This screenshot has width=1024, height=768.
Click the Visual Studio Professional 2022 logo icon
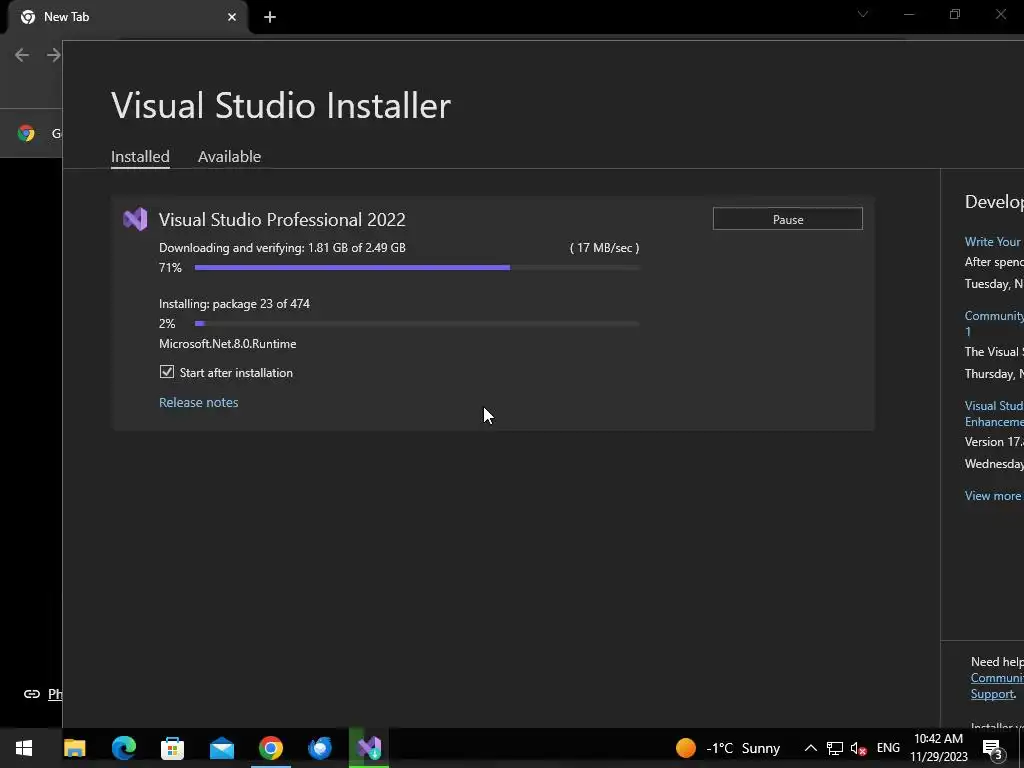point(135,219)
